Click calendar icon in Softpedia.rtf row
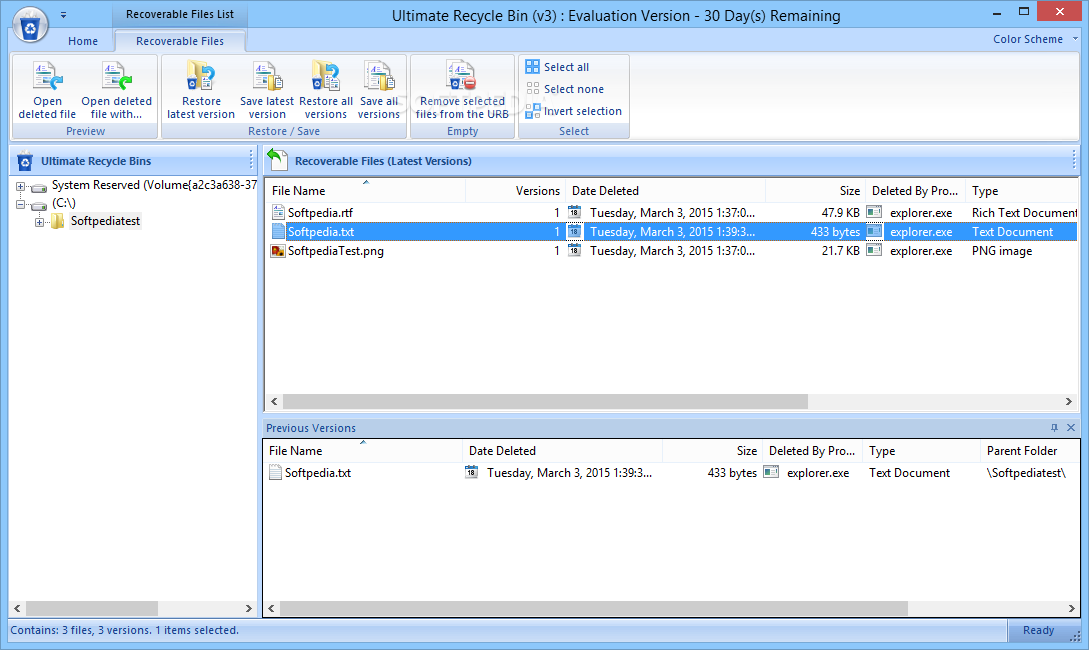 [574, 212]
